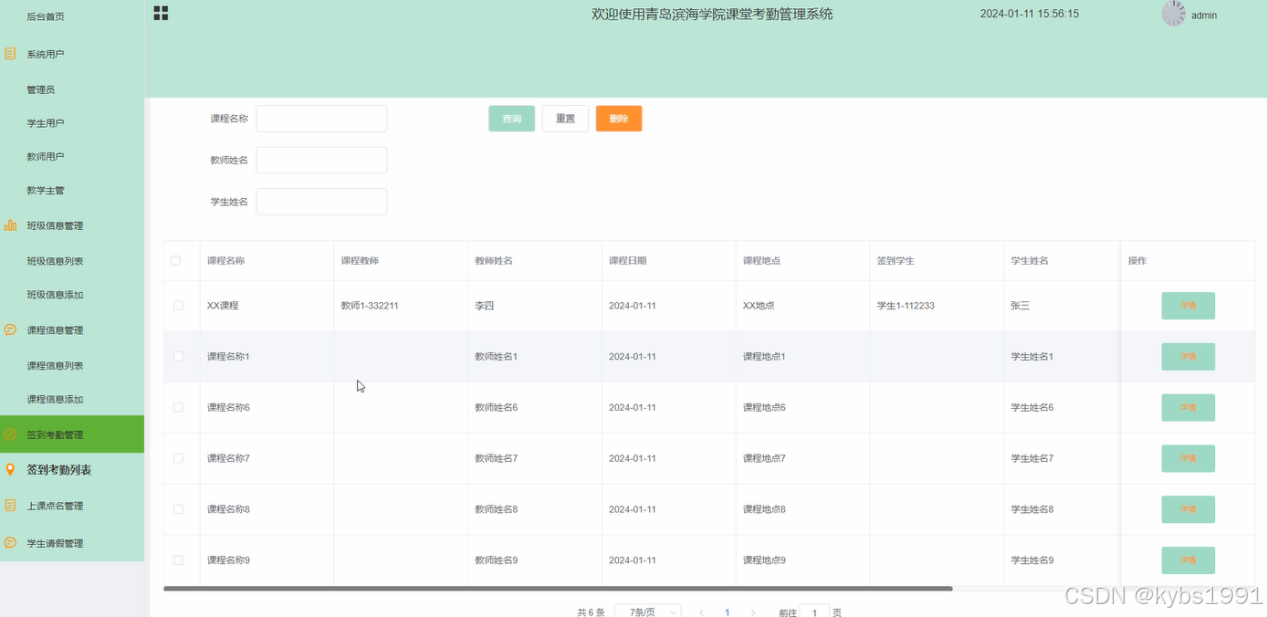Expand the 签到考勤管理 menu group

coord(72,435)
